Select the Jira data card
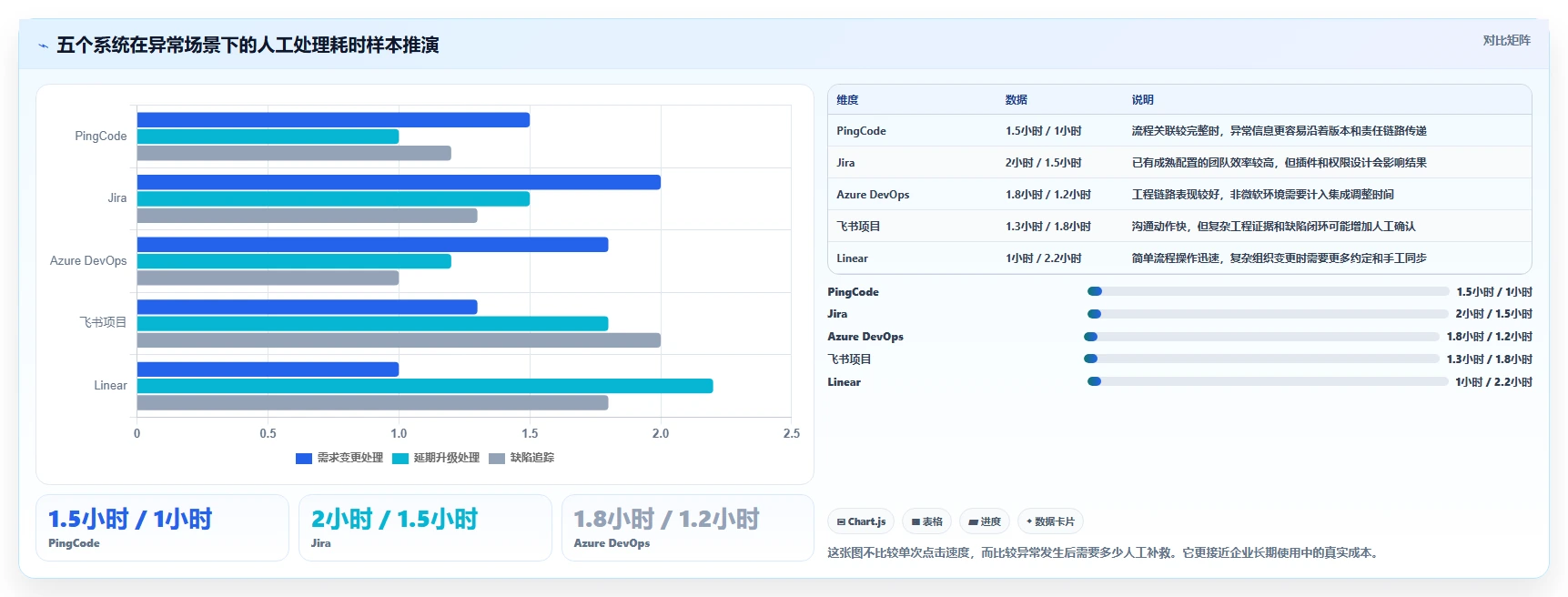 click(x=425, y=528)
